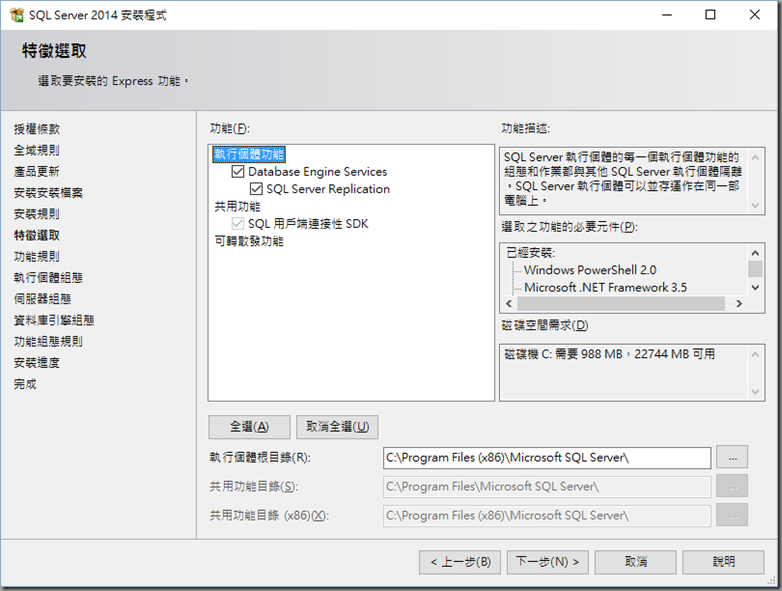Viewport: 782px width, 591px height.
Task: Select the 可轉散發功能 tree node
Action: tap(249, 241)
